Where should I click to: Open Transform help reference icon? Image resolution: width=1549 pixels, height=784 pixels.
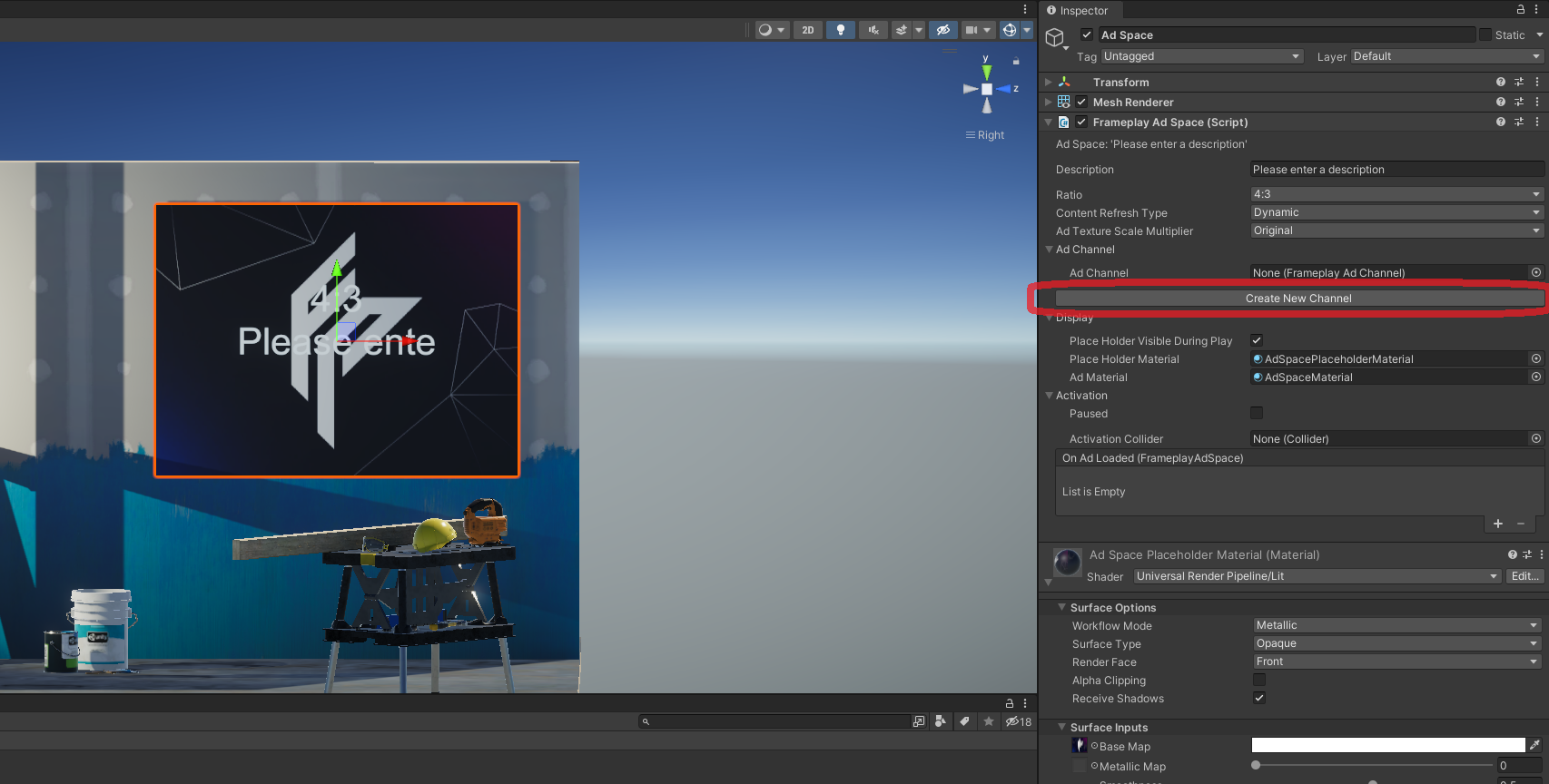click(x=1500, y=82)
